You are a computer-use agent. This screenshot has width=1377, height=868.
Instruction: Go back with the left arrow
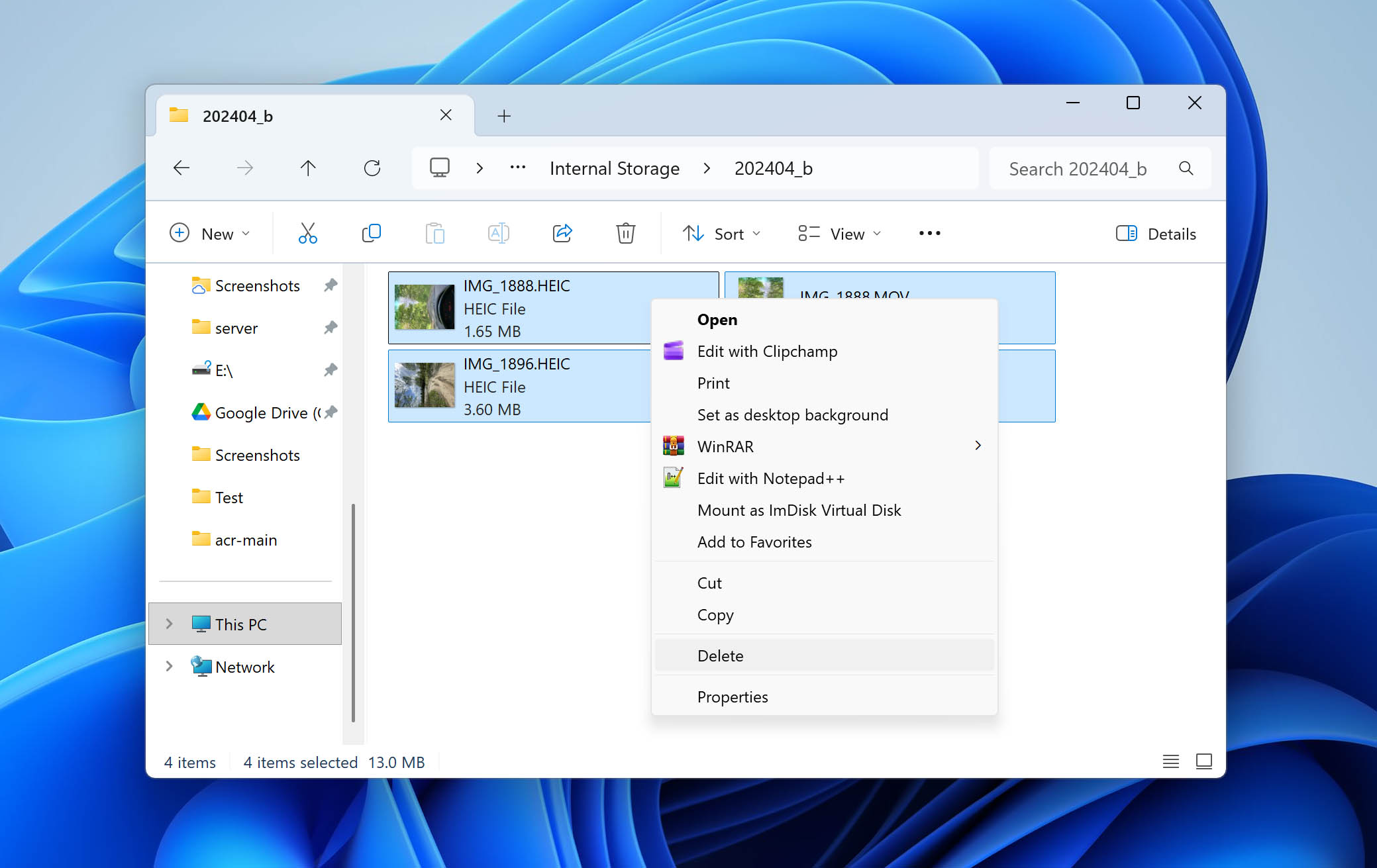pos(181,168)
